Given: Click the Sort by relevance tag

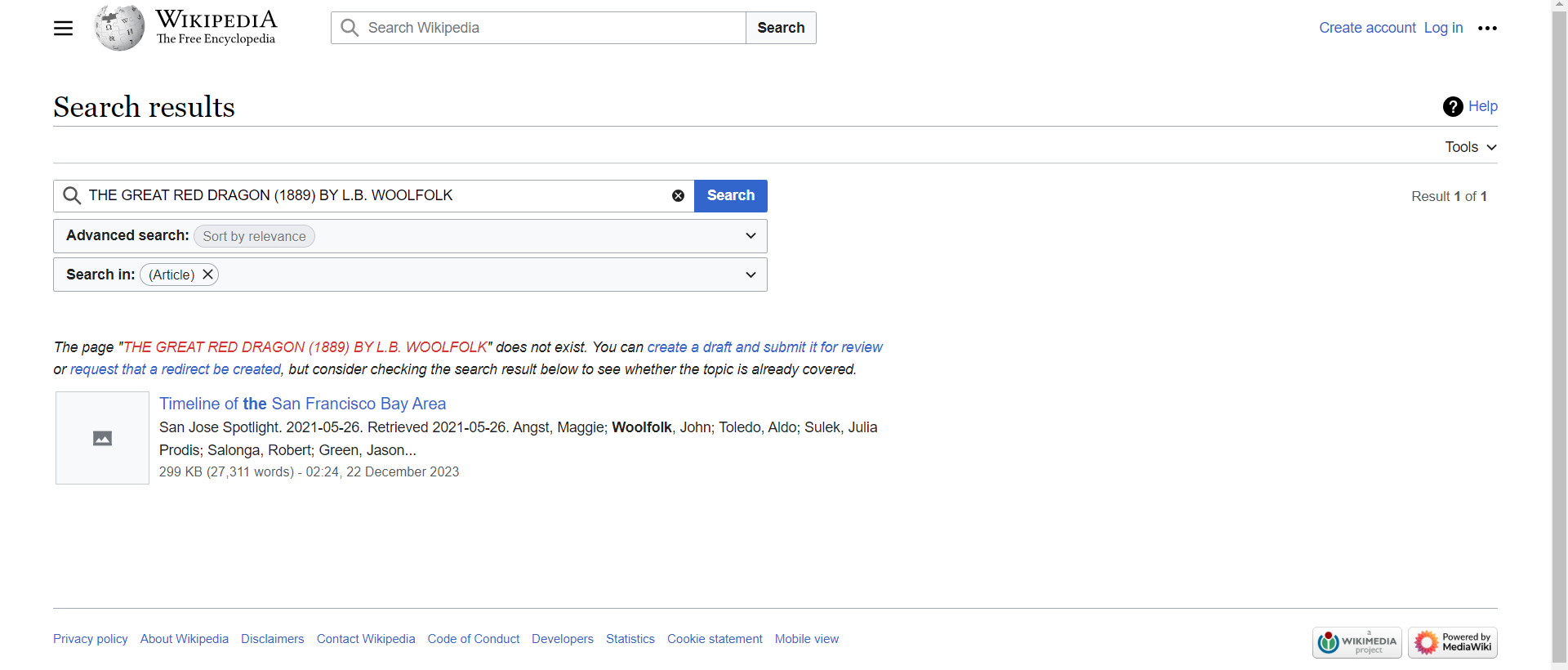Looking at the screenshot, I should click(x=254, y=236).
